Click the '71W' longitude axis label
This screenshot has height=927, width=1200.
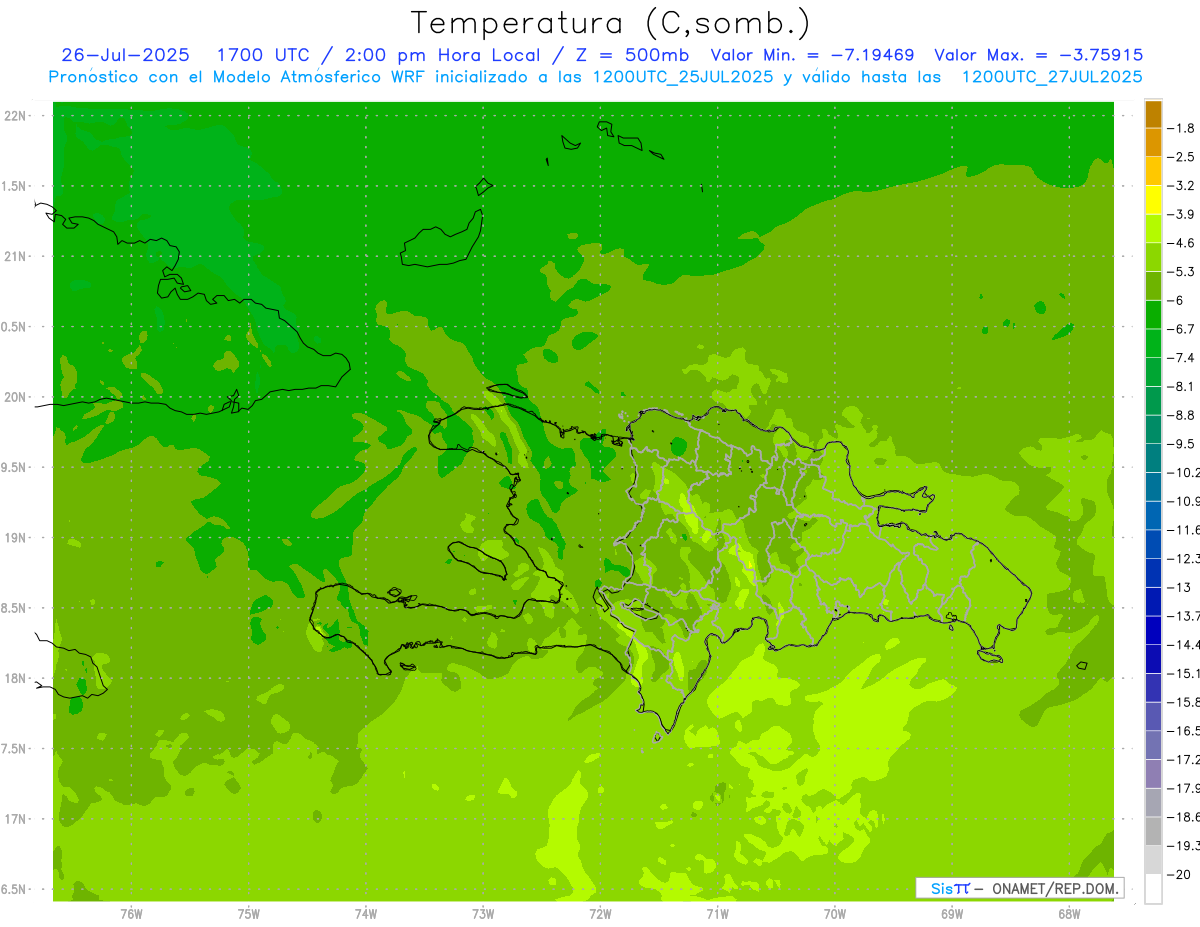[718, 914]
